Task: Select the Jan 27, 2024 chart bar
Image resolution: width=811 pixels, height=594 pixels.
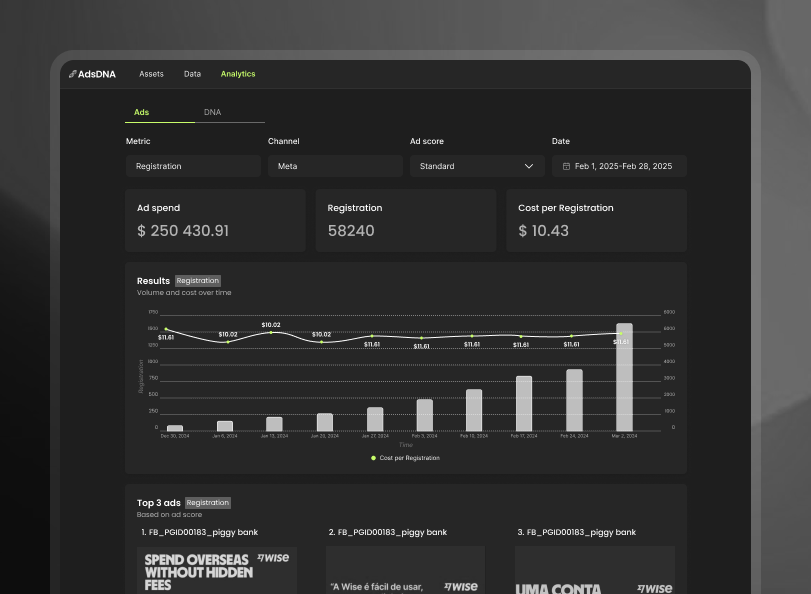Action: click(x=375, y=419)
